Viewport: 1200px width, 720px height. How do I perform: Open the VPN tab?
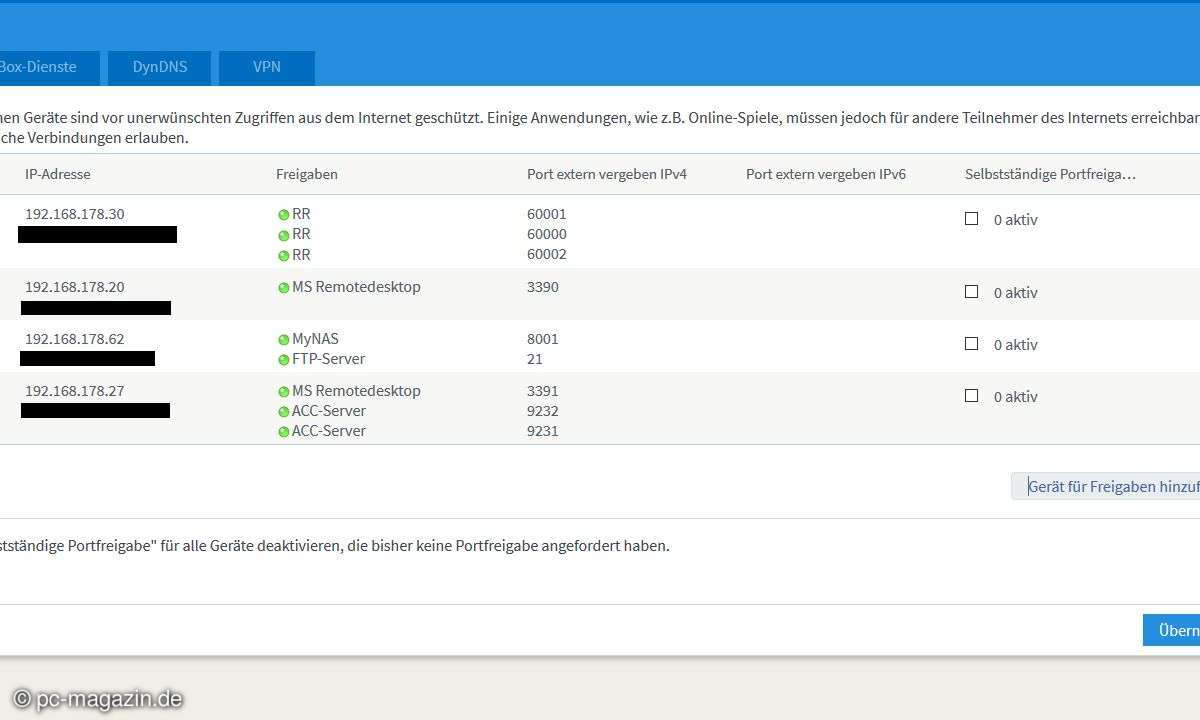[x=267, y=68]
